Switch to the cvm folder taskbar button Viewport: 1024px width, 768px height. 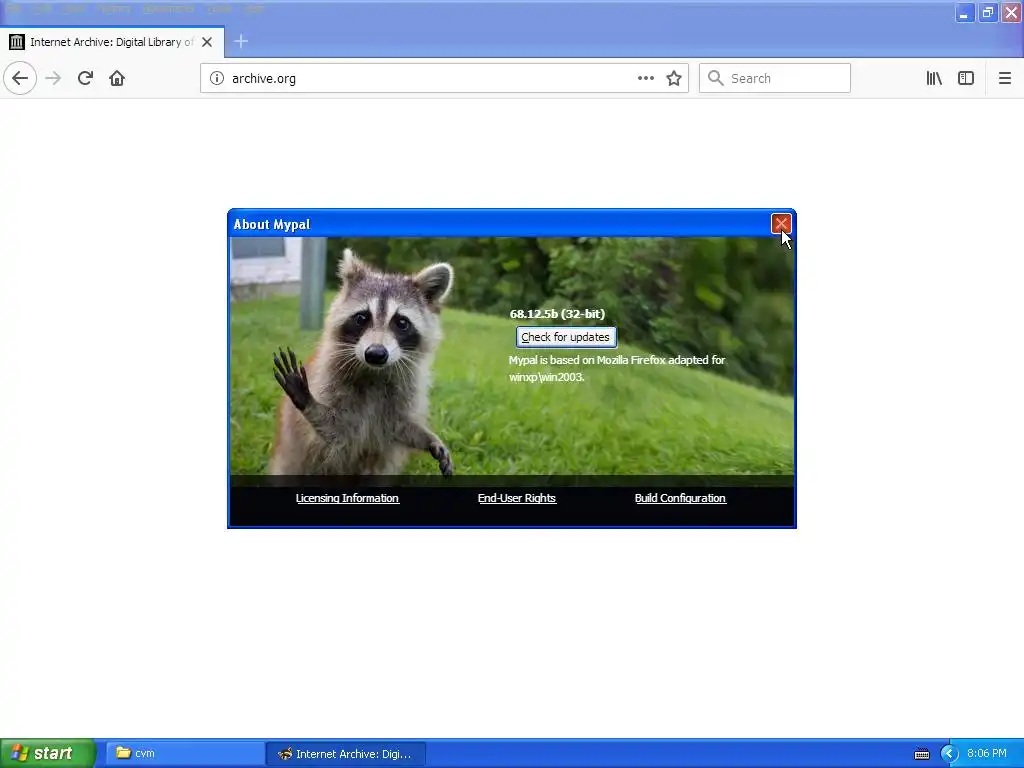click(184, 754)
